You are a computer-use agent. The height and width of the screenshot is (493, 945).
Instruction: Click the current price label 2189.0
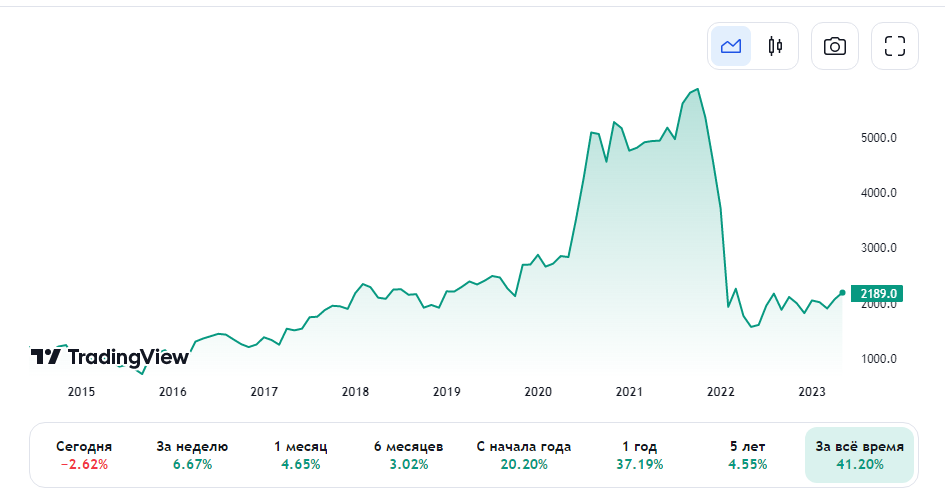877,294
